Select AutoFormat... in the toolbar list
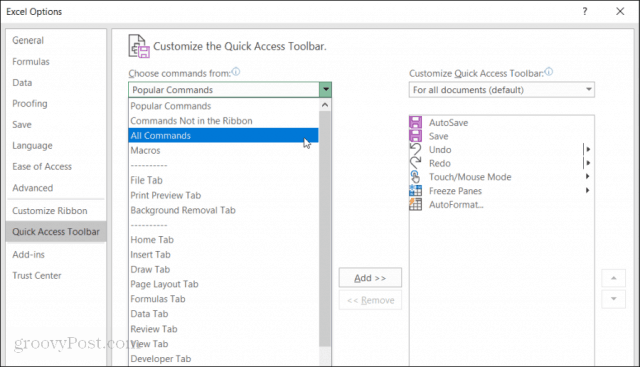640x367 pixels. [456, 205]
